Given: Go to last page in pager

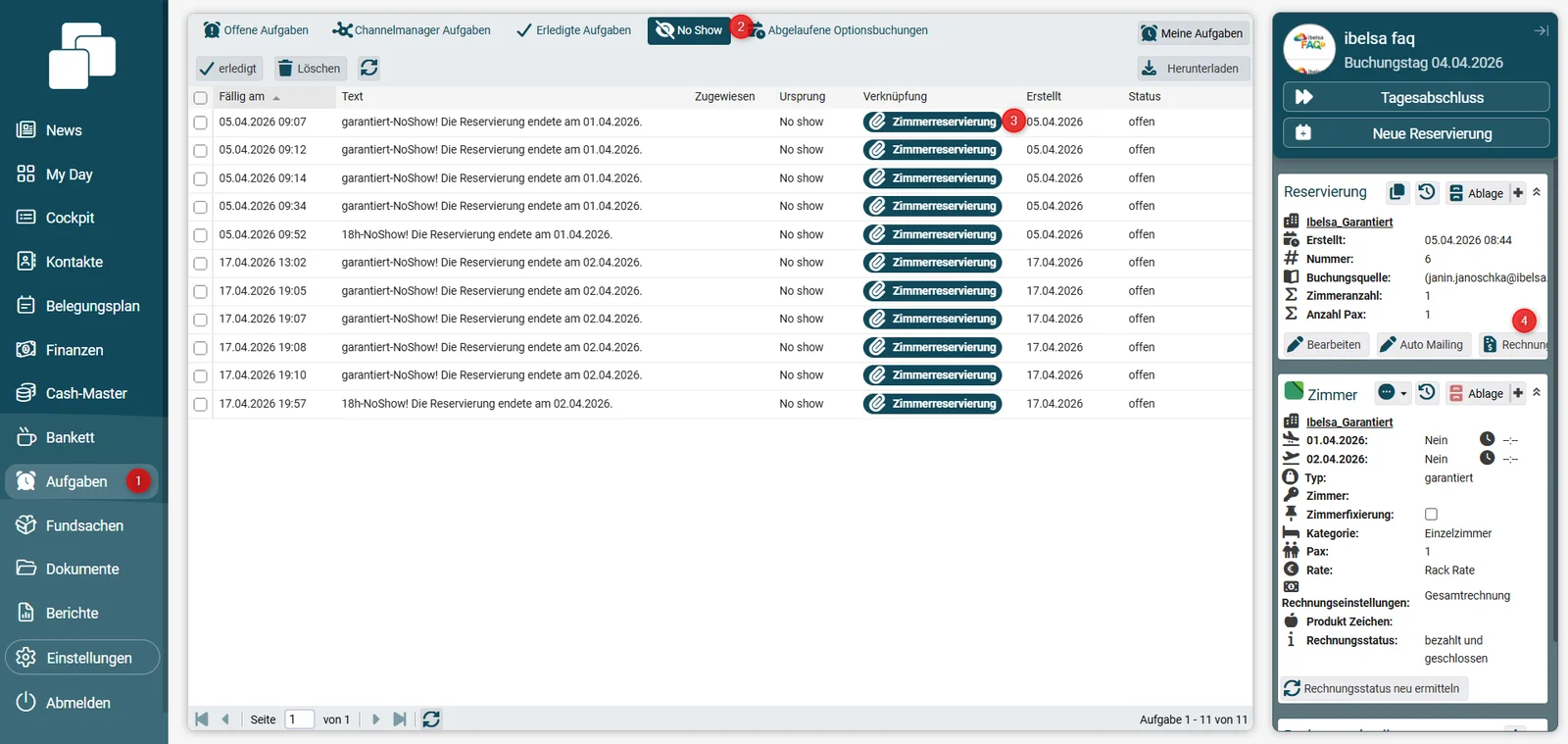Looking at the screenshot, I should click(400, 719).
